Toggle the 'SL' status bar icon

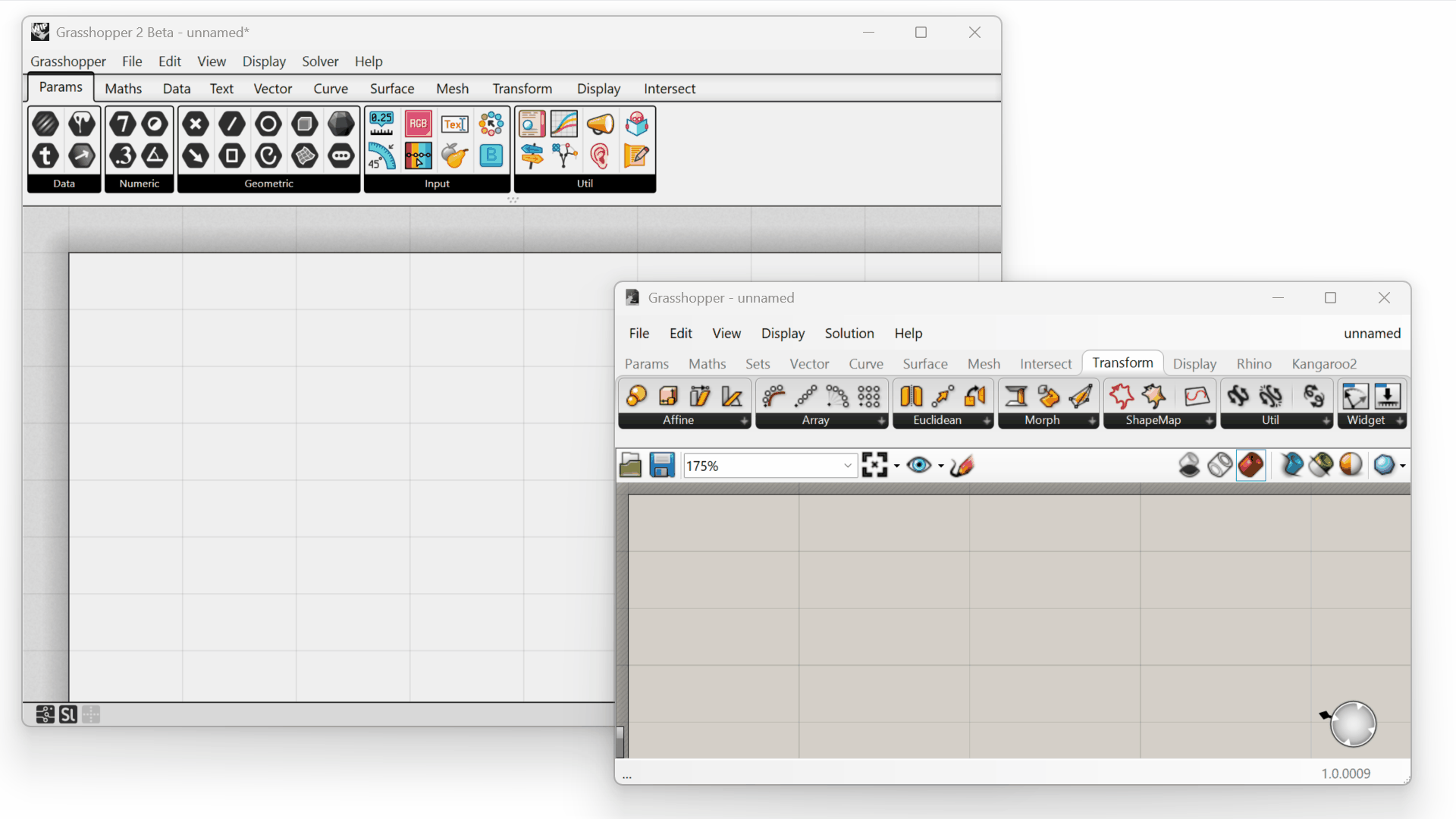[x=68, y=714]
